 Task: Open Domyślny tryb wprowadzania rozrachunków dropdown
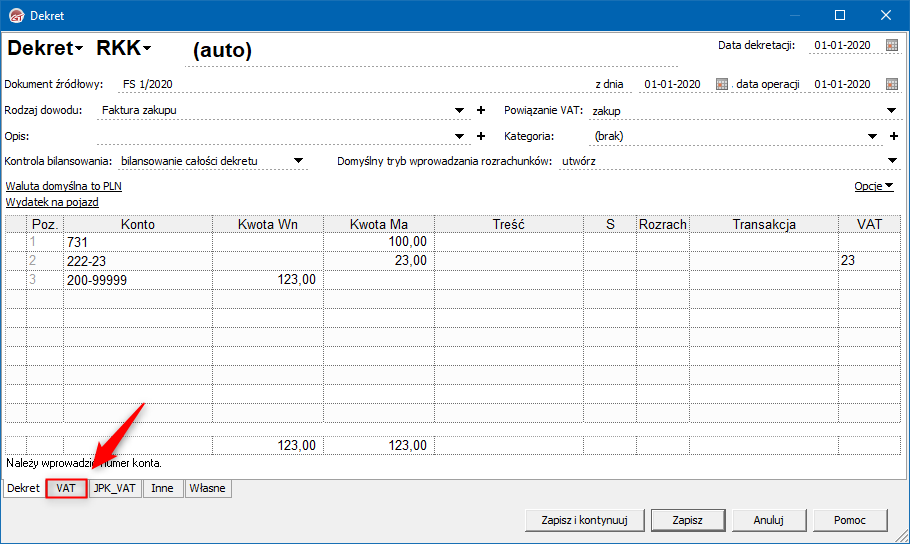coord(892,161)
